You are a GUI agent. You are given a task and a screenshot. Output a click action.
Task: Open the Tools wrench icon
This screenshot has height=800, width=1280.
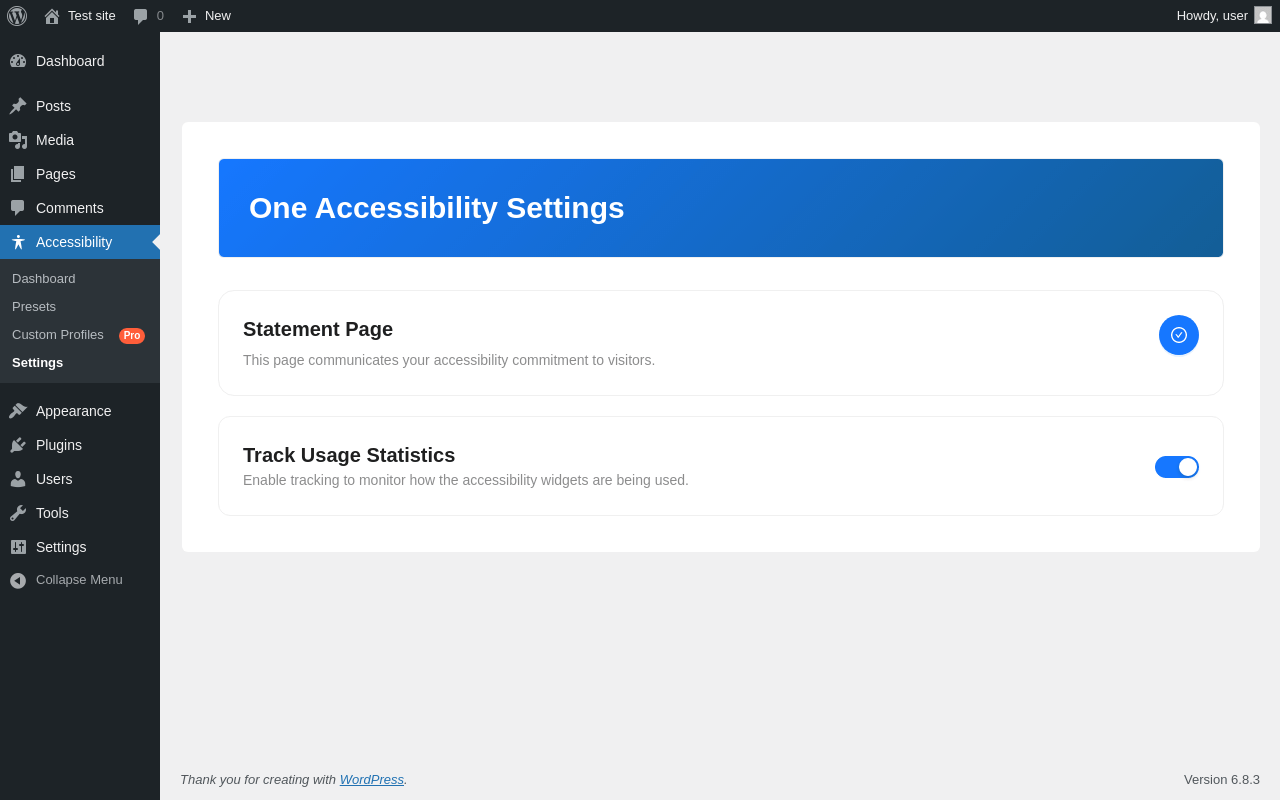18,513
